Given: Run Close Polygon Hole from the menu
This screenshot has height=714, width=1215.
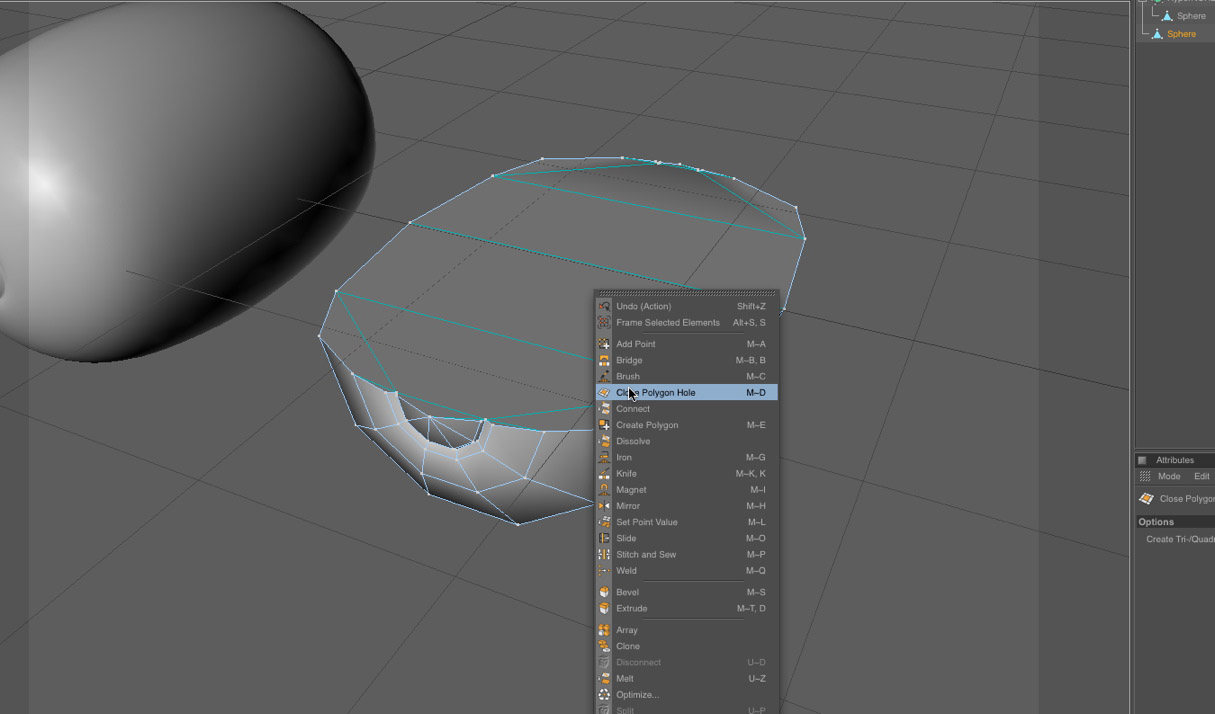Looking at the screenshot, I should click(x=686, y=392).
